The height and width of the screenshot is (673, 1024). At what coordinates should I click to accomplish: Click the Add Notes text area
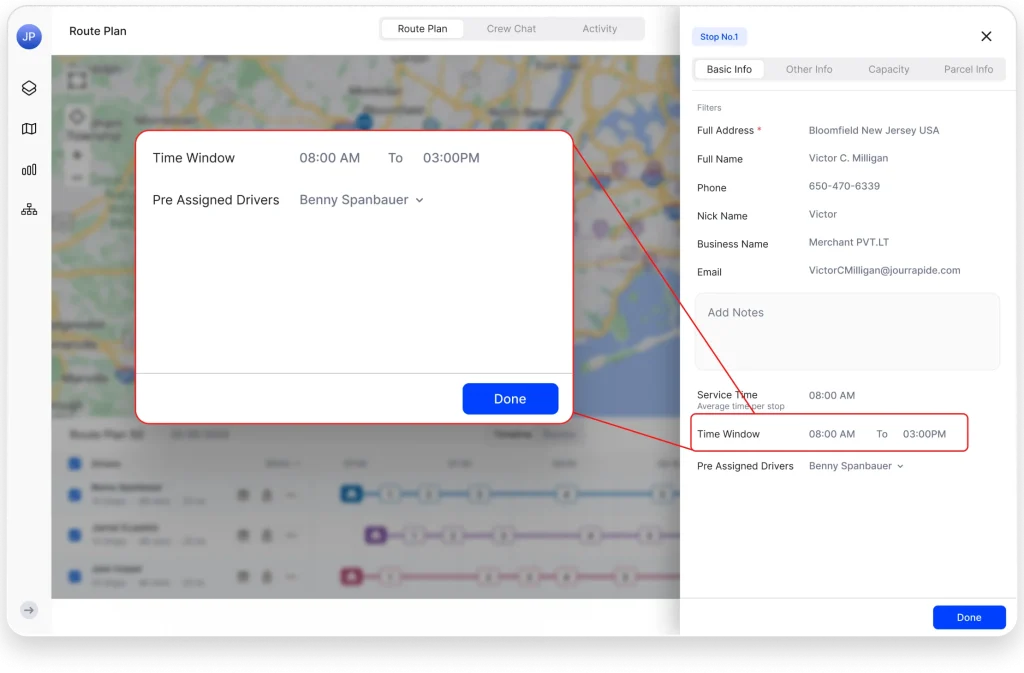(x=847, y=332)
